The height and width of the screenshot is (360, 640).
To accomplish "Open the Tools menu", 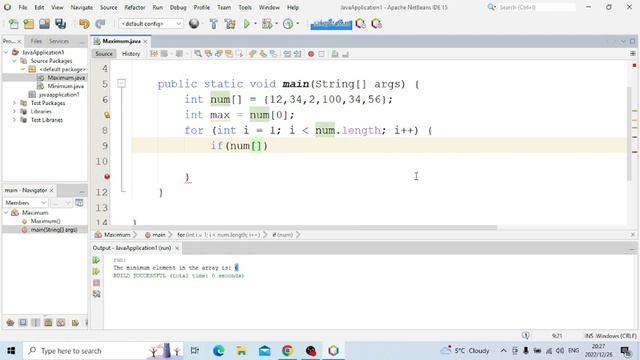I will pyautogui.click(x=245, y=7).
